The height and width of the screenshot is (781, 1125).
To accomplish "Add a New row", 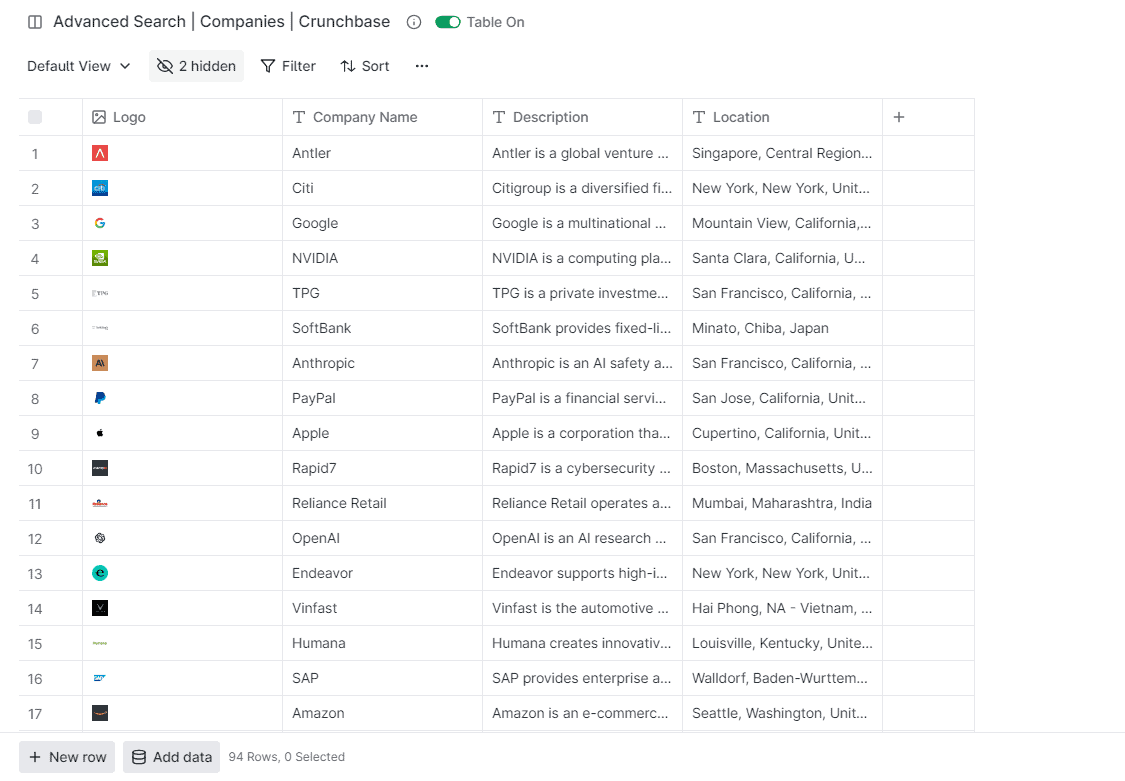I will point(67,757).
